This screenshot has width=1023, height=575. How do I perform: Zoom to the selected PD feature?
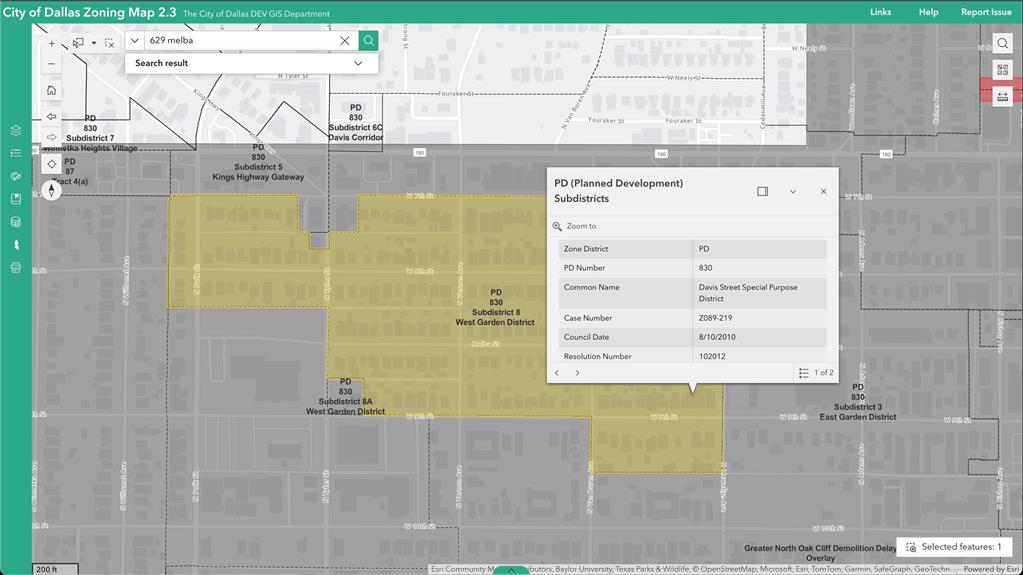click(x=575, y=226)
